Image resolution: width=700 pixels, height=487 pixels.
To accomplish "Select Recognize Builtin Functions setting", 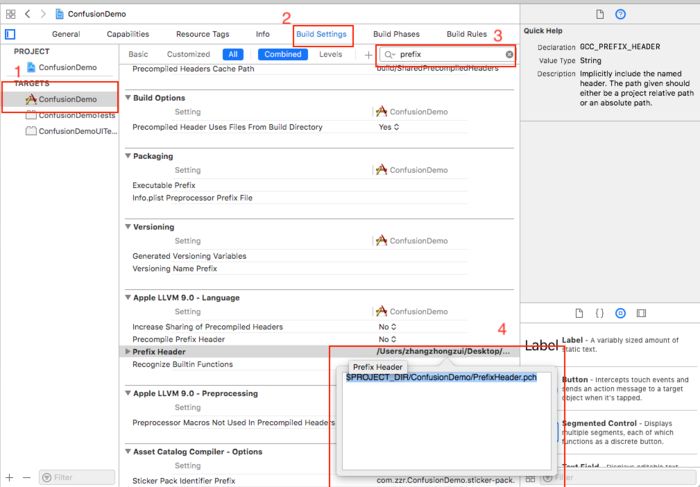I will click(183, 364).
